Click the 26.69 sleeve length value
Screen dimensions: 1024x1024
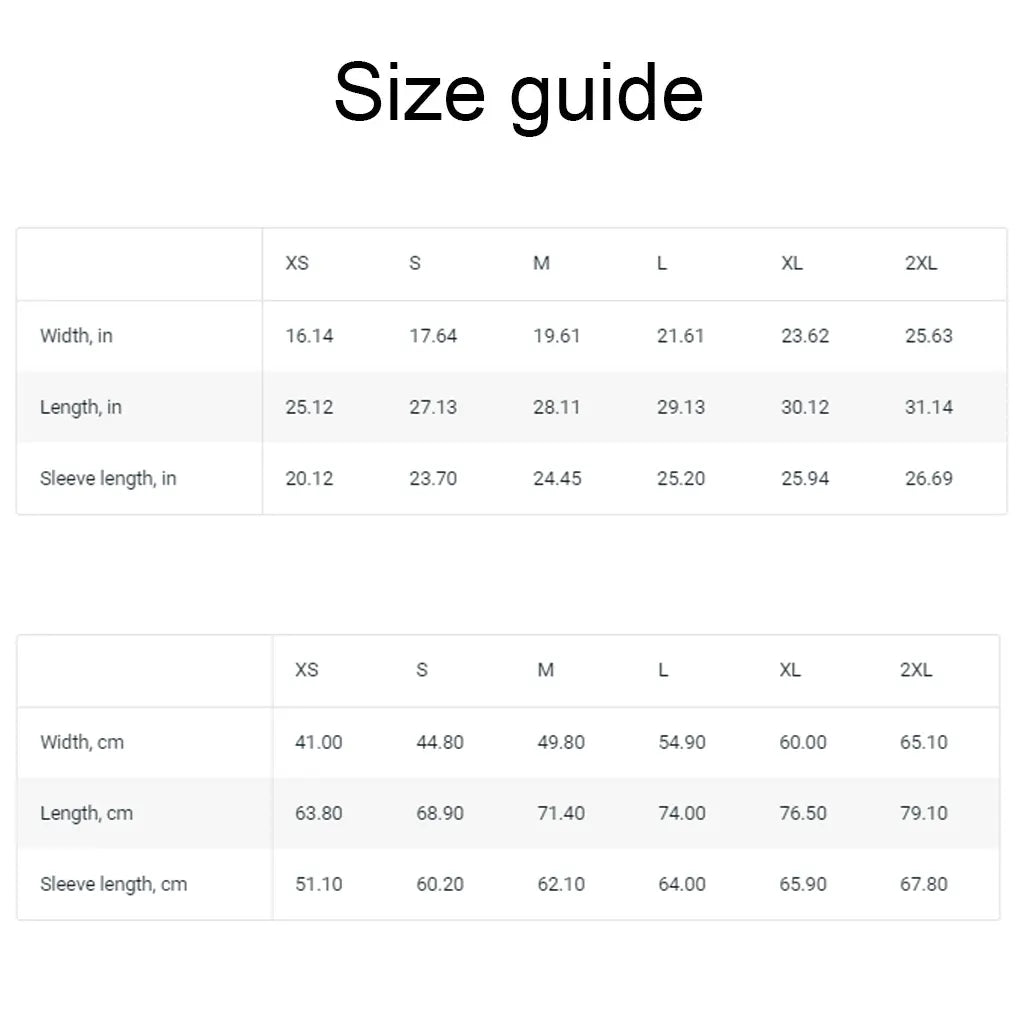point(929,478)
